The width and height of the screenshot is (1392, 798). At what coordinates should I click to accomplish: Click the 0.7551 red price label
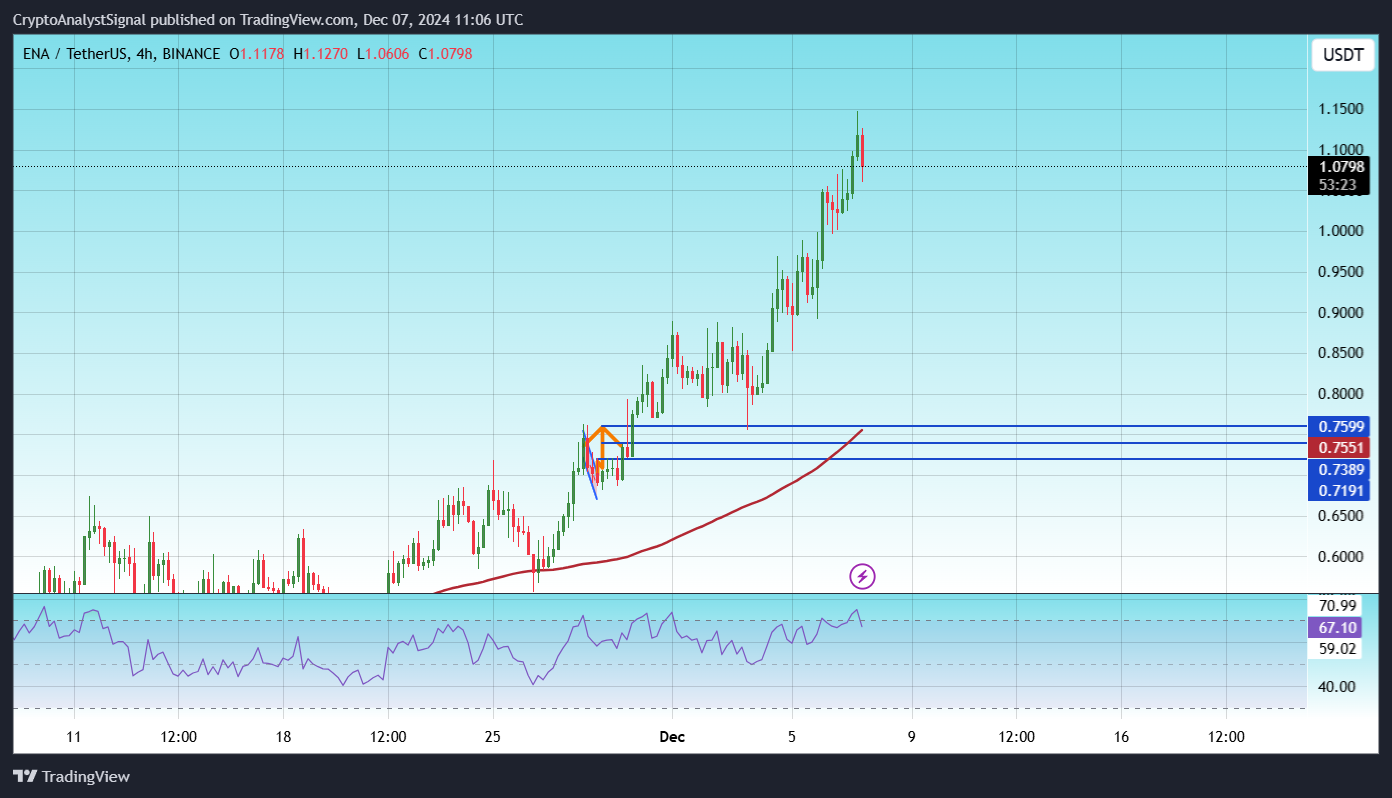pyautogui.click(x=1341, y=448)
